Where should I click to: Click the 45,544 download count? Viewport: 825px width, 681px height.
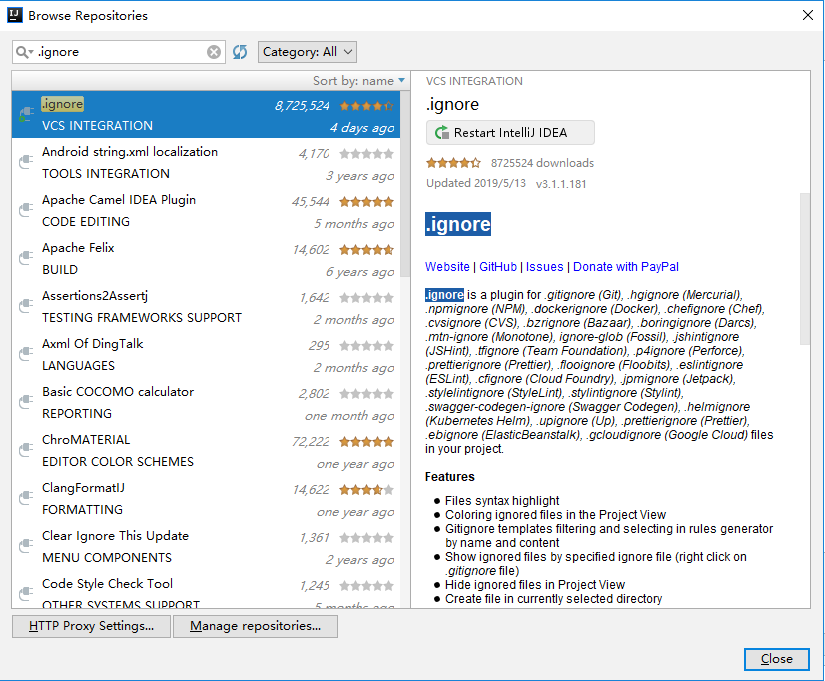click(311, 202)
